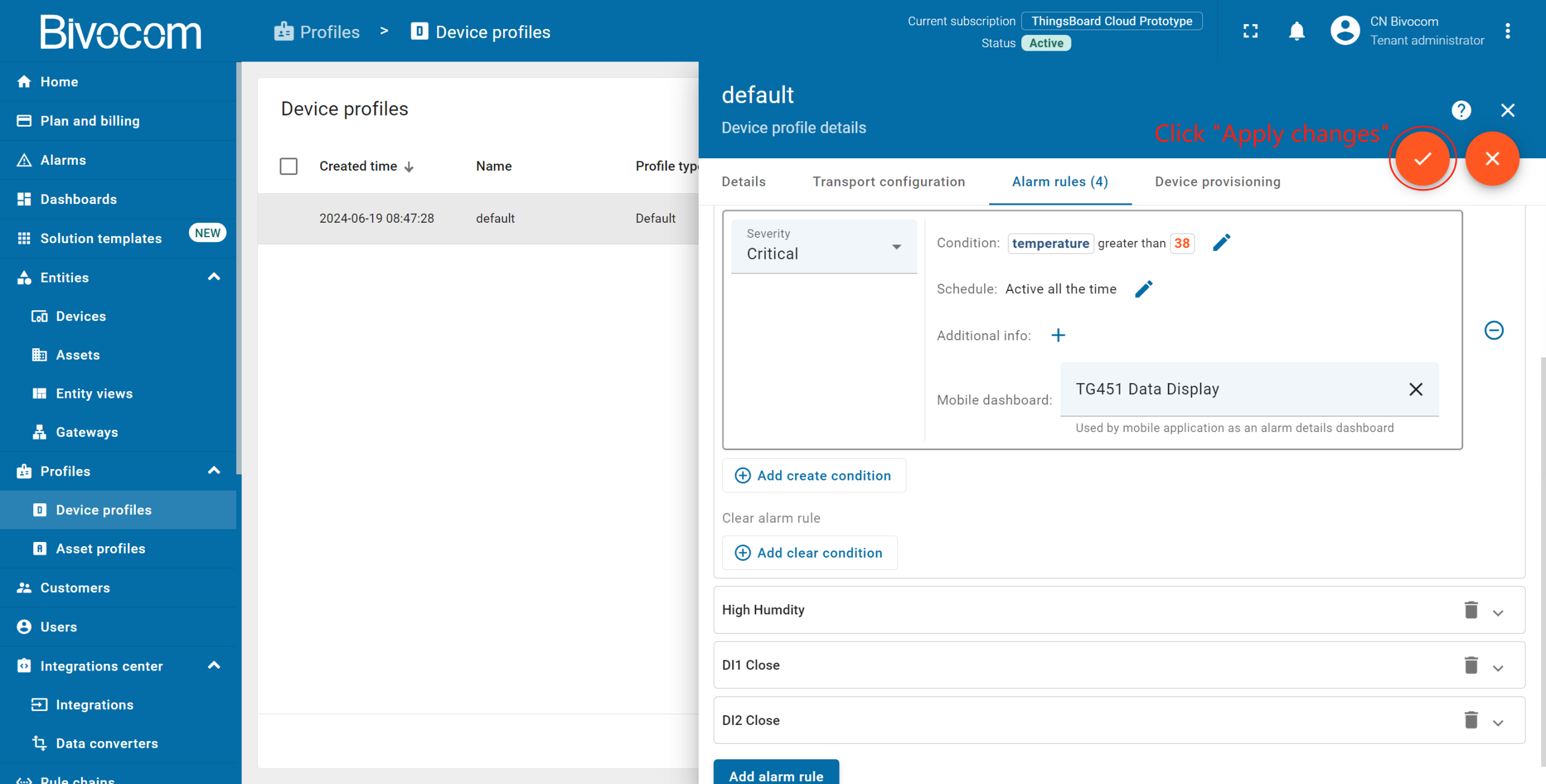Screen dimensions: 1546x784
Task: Clear the TG451 Data Display dashboard selection
Action: (1416, 389)
